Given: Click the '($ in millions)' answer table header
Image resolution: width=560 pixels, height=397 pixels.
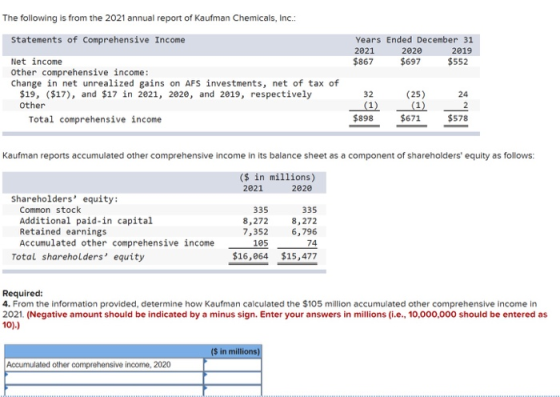Looking at the screenshot, I should click(x=235, y=351).
